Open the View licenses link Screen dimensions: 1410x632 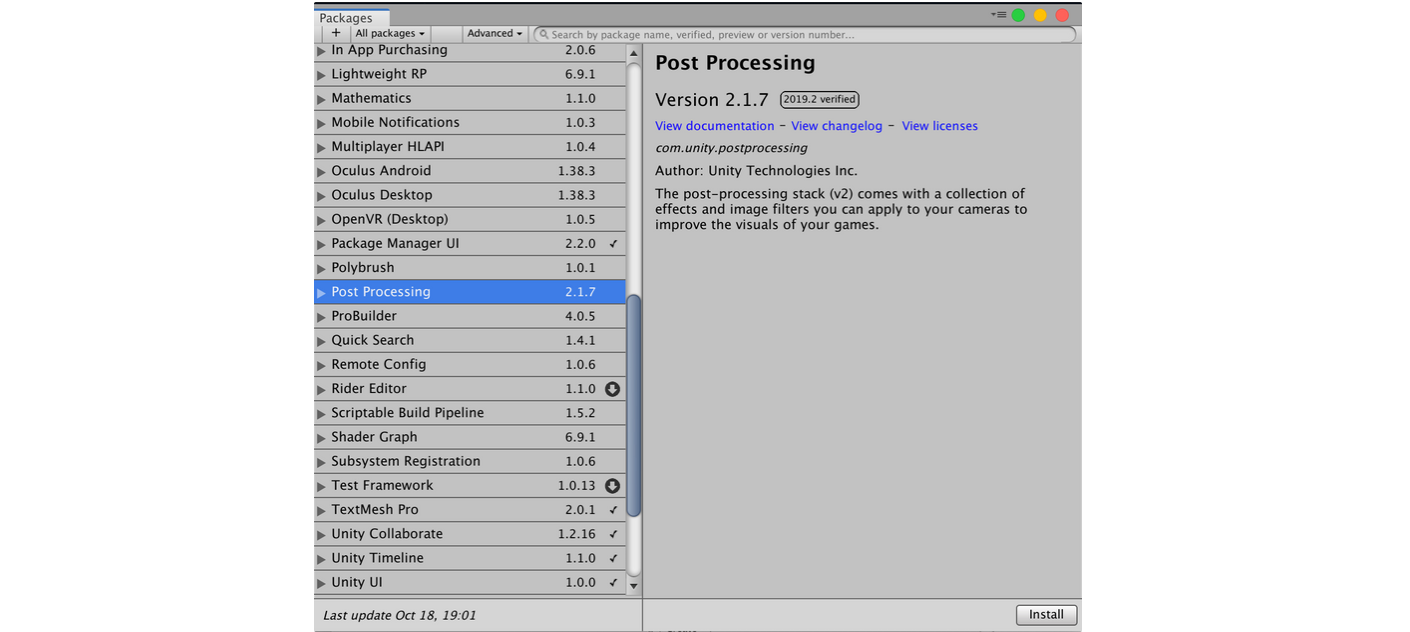(x=940, y=126)
